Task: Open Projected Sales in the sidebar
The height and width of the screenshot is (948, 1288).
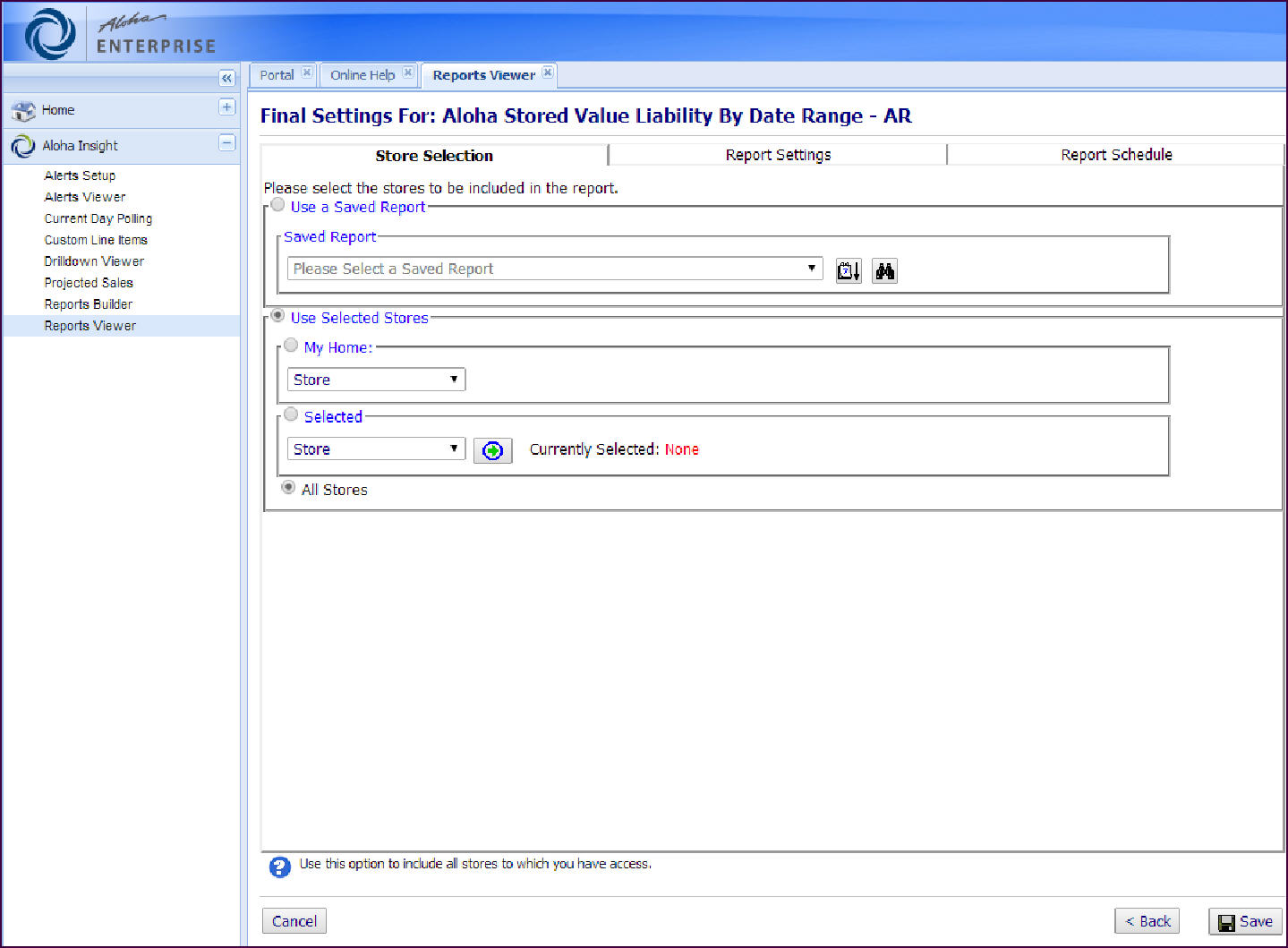Action: pyautogui.click(x=89, y=283)
